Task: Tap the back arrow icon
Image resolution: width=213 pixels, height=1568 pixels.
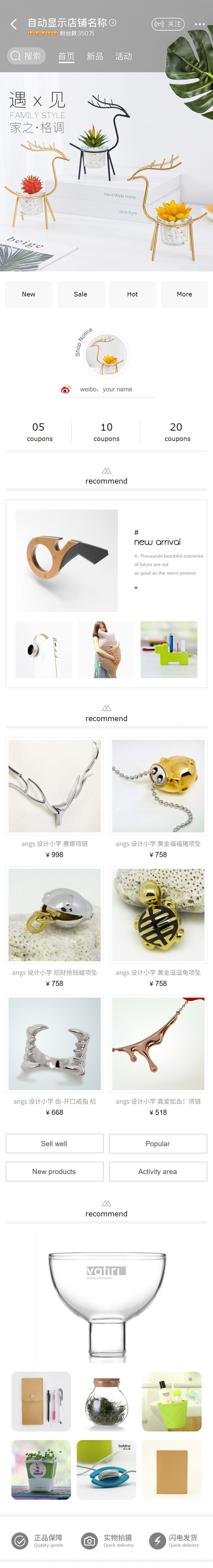Action: (13, 24)
